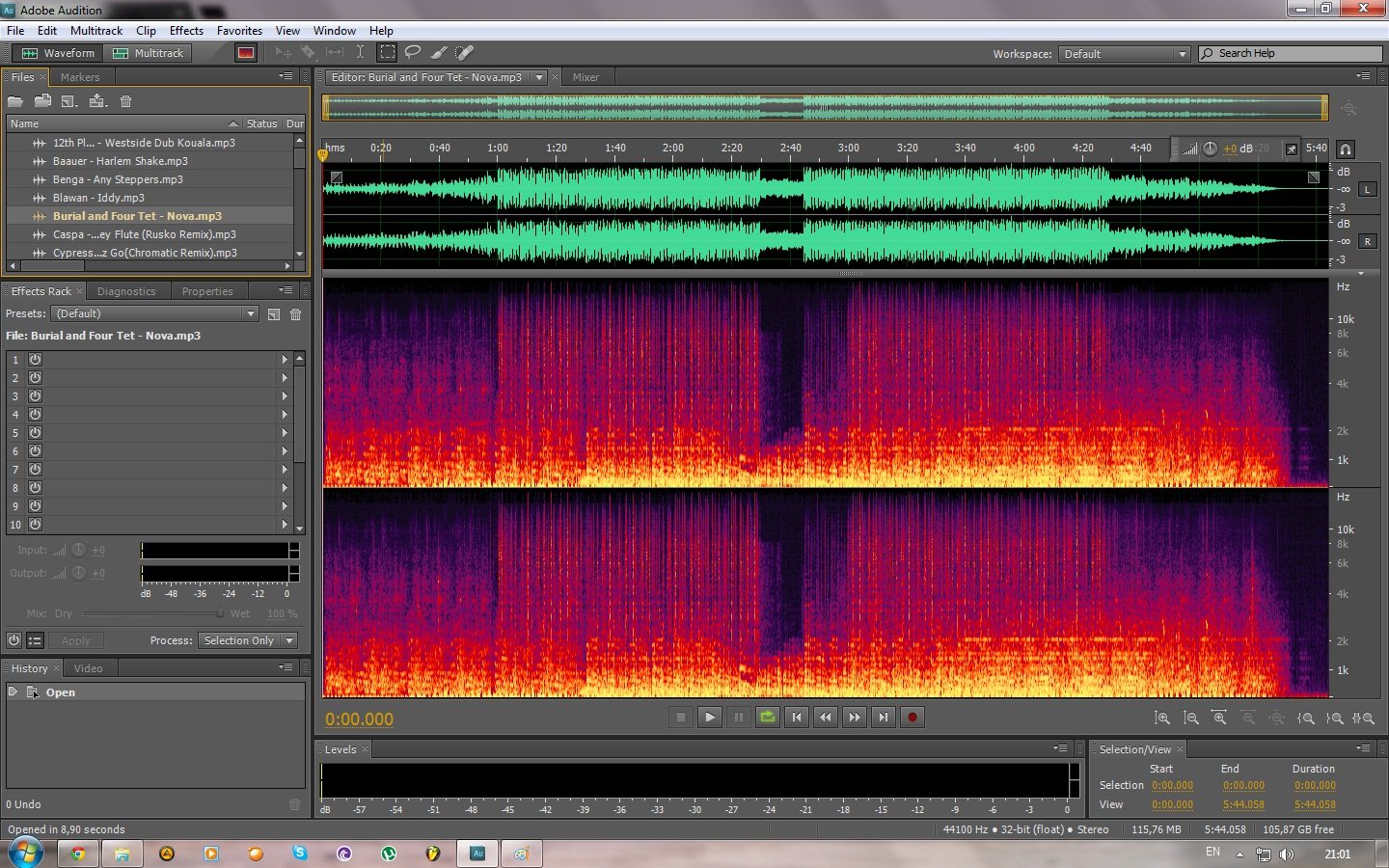
Task: Toggle the left channel L button
Action: click(x=1367, y=190)
